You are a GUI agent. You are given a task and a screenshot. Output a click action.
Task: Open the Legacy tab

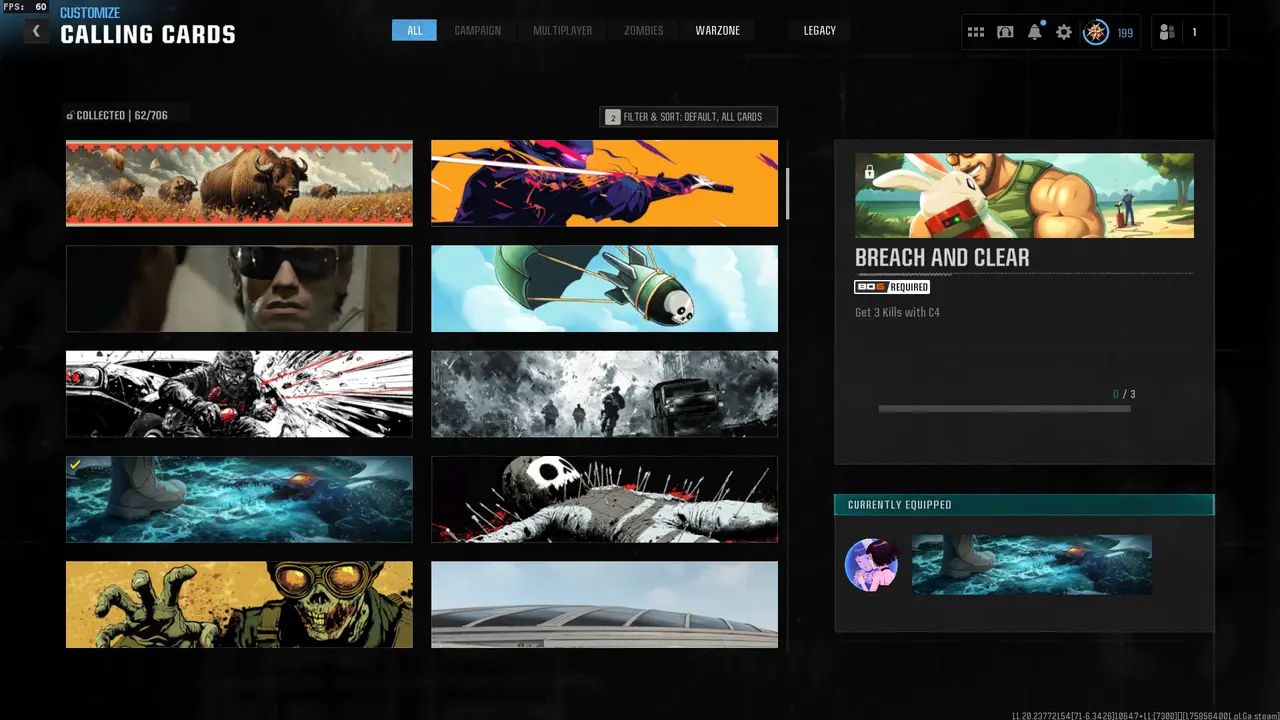[819, 31]
